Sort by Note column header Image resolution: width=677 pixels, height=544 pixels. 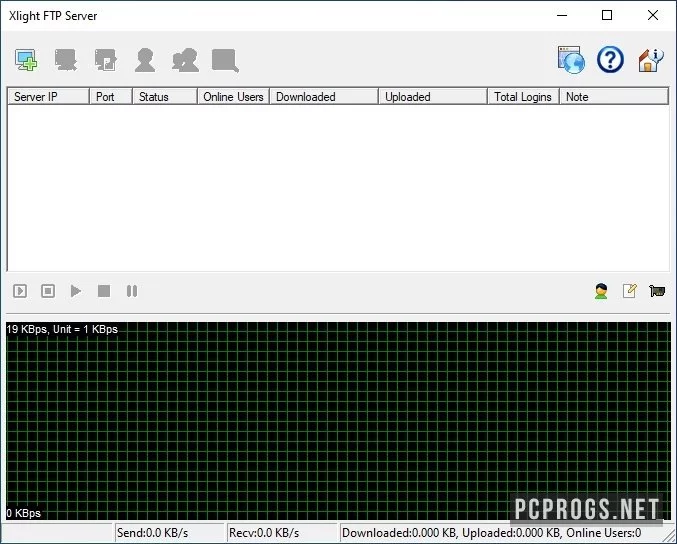(614, 97)
